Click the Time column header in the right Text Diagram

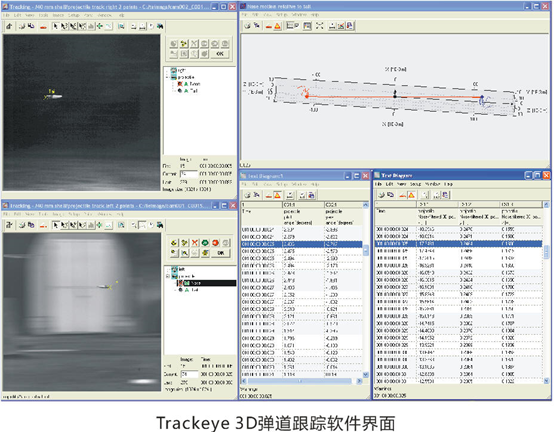point(381,211)
